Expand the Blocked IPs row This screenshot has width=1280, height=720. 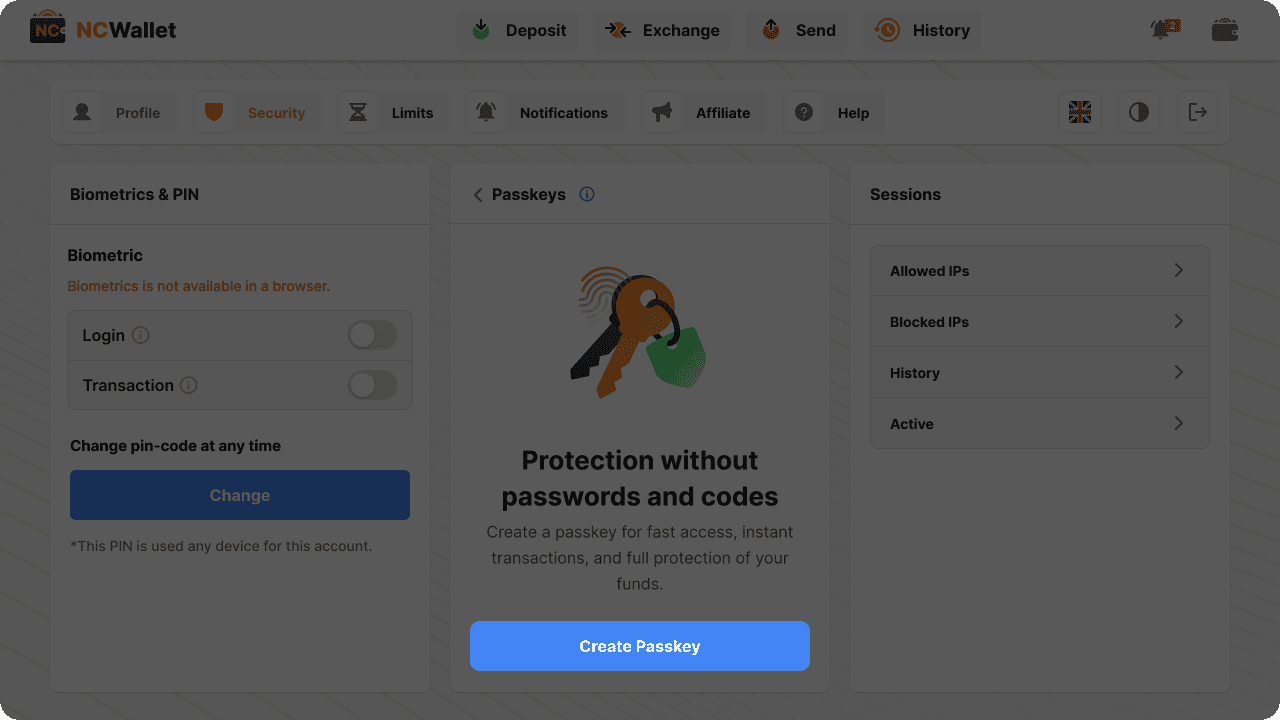(x=1040, y=322)
